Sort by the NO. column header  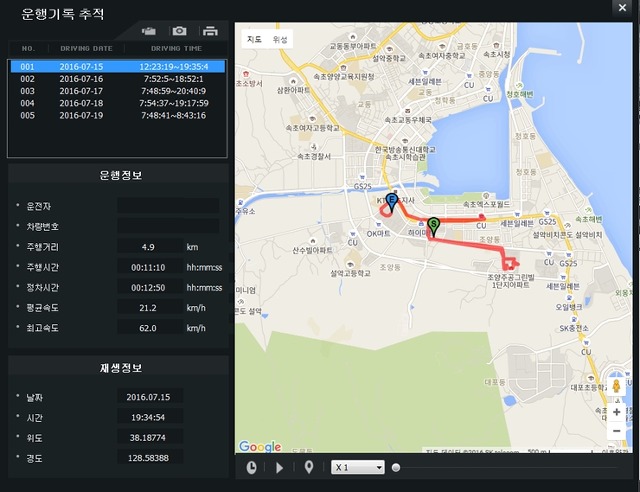tap(28, 49)
